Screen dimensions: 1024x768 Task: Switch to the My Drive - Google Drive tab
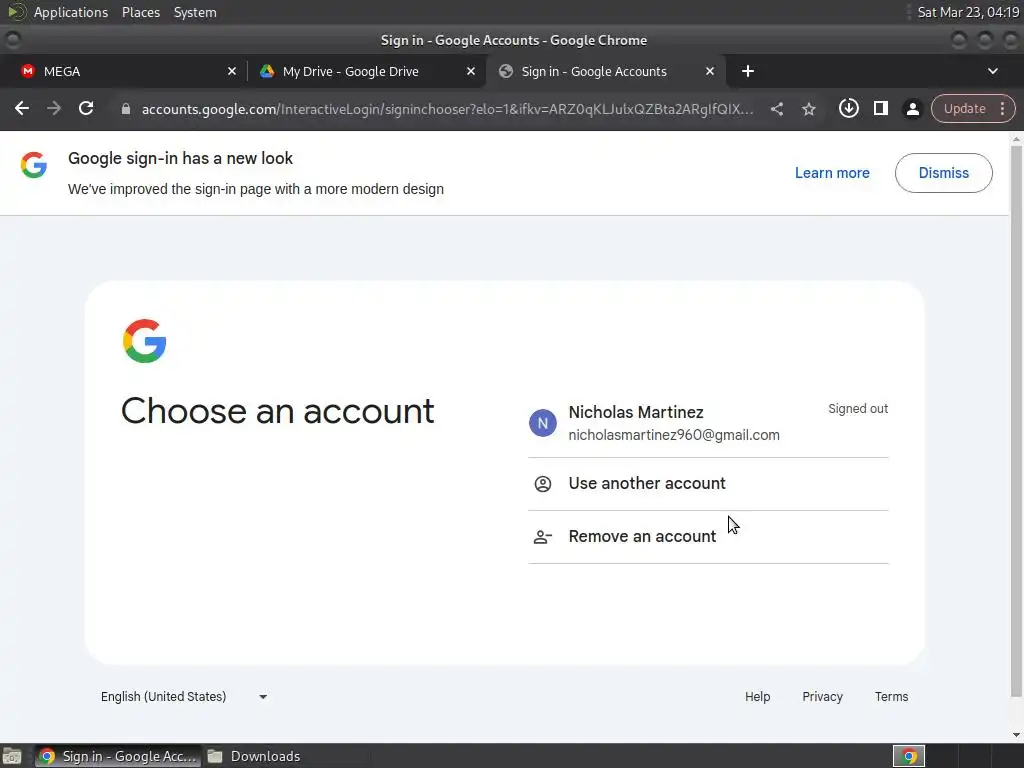pyautogui.click(x=366, y=71)
